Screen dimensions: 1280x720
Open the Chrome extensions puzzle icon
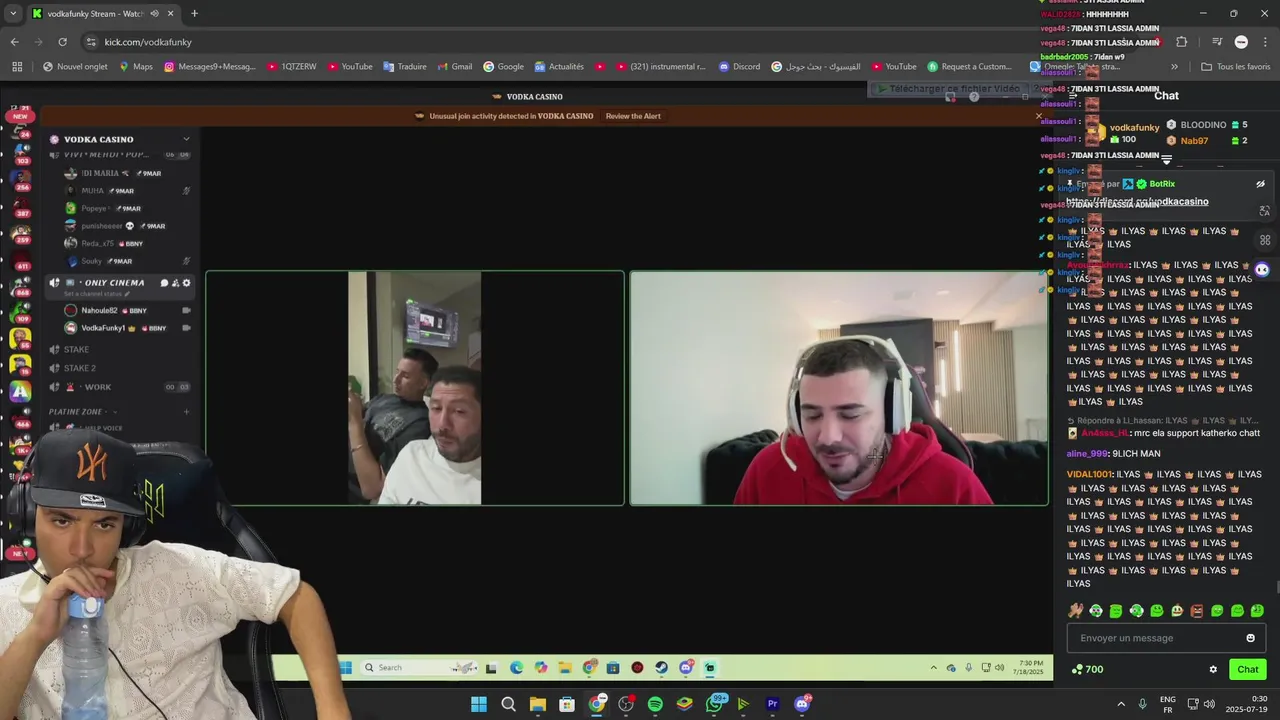(1181, 42)
